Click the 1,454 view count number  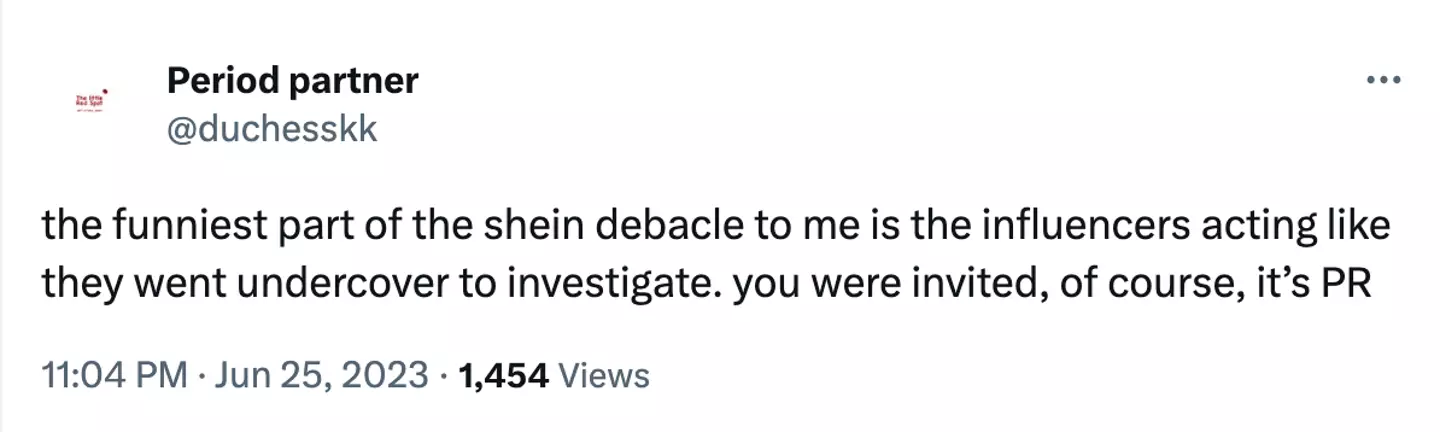502,375
